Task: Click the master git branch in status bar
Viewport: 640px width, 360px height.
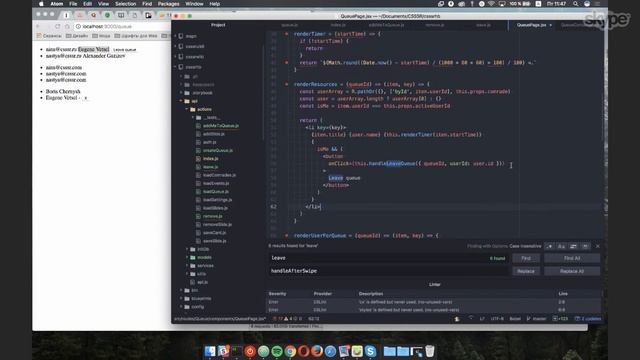Action: [536, 319]
